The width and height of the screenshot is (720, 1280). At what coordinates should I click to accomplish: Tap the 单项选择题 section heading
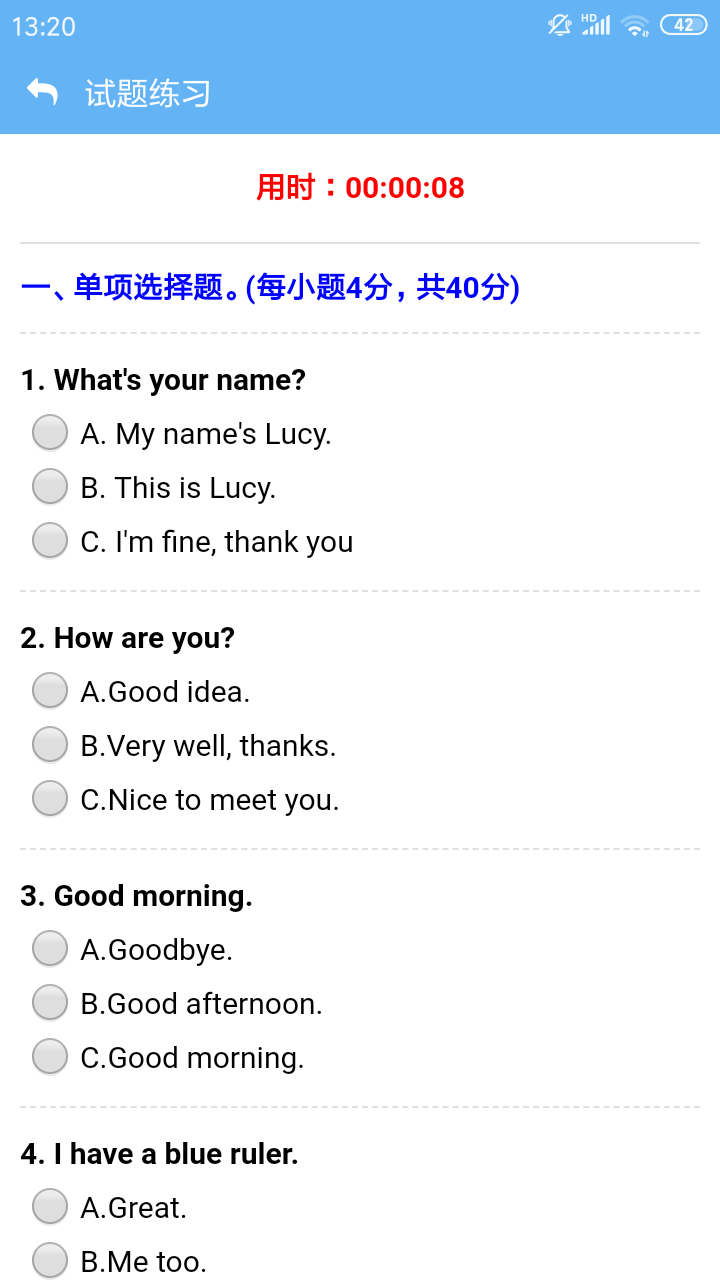[270, 288]
